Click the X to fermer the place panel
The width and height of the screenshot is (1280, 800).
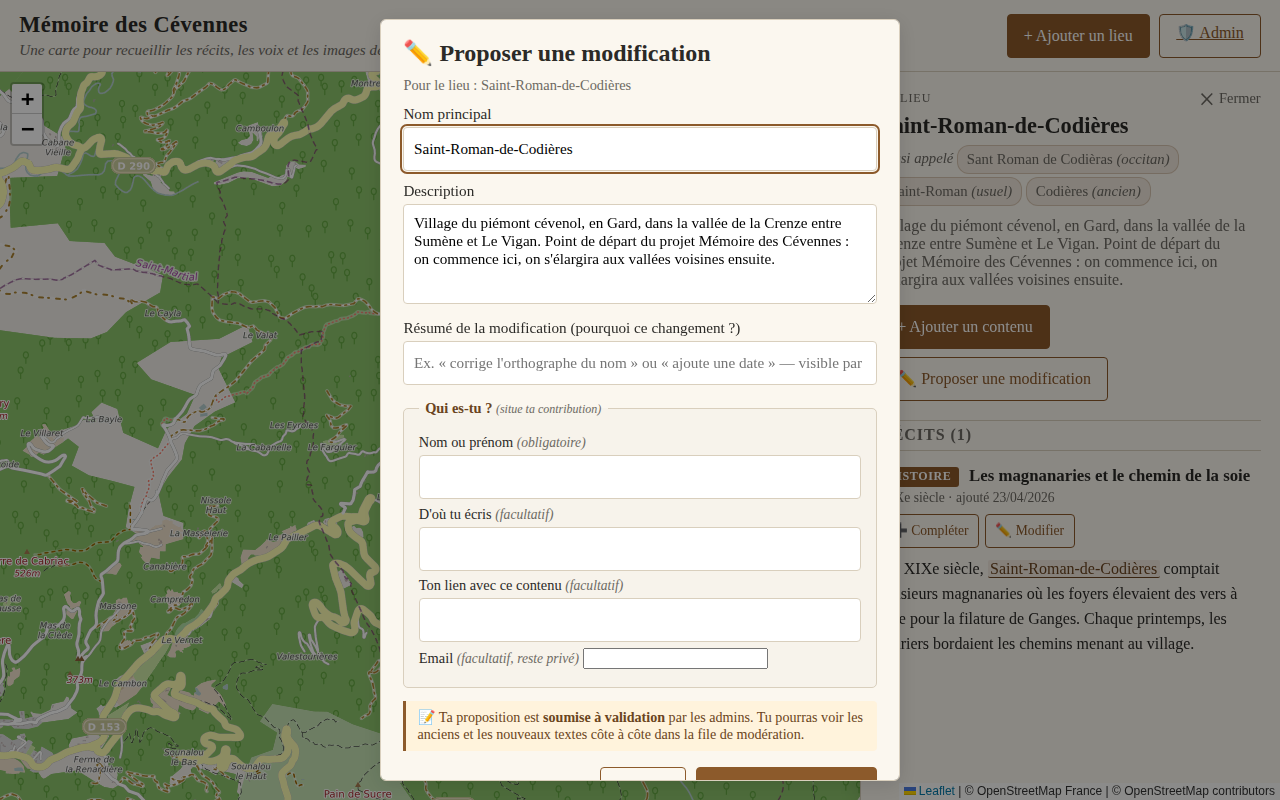[1207, 98]
